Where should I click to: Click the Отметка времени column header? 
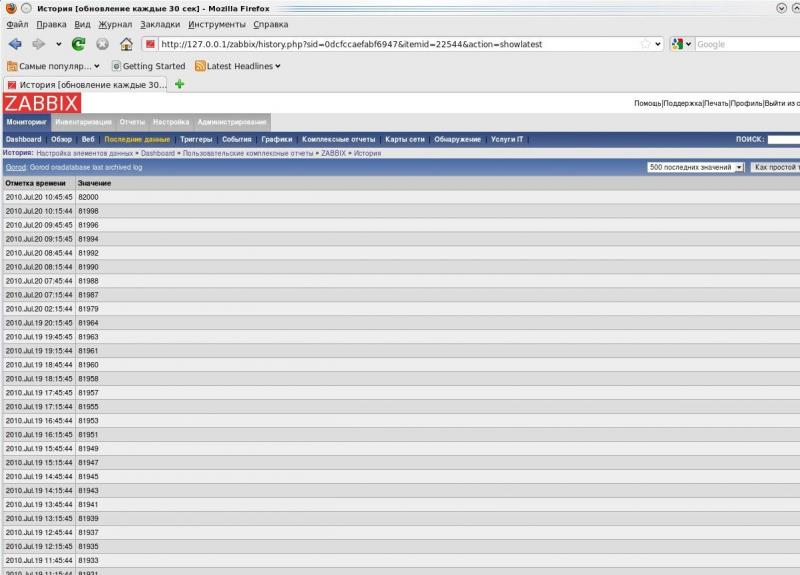(36, 183)
